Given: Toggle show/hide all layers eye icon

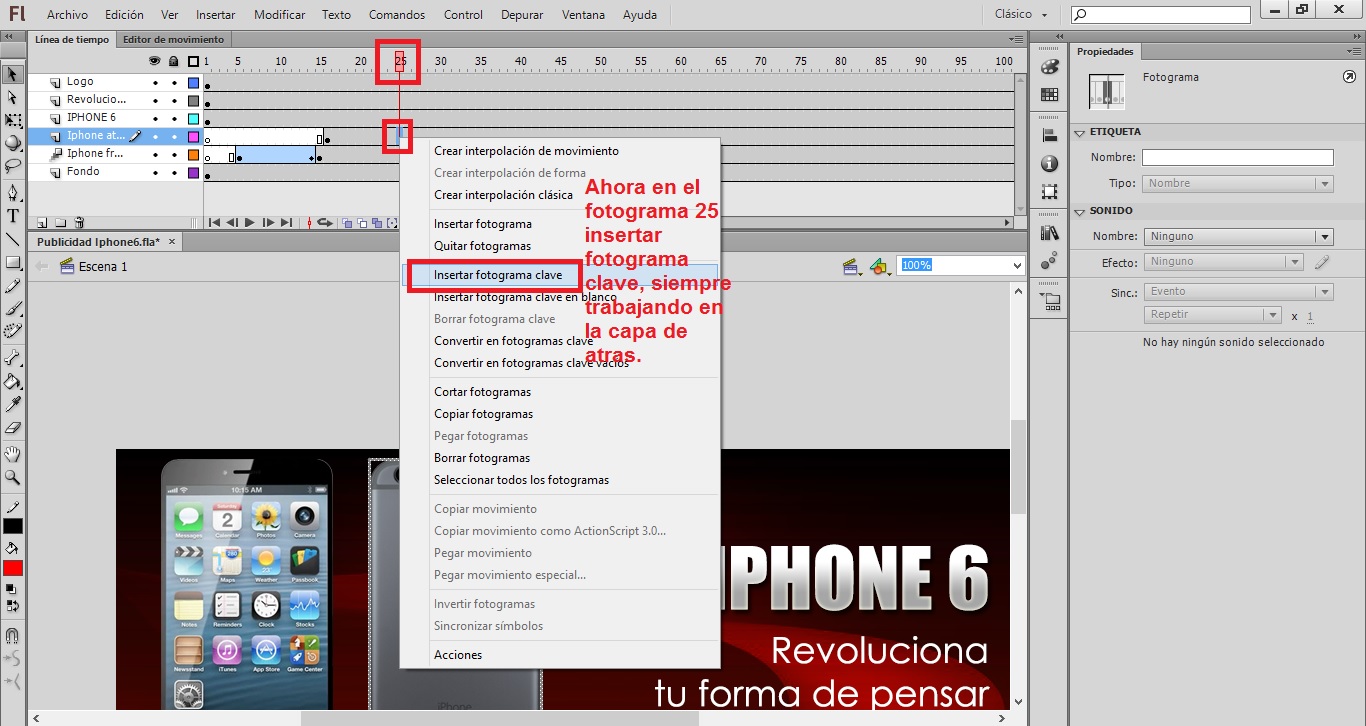Looking at the screenshot, I should point(155,61).
